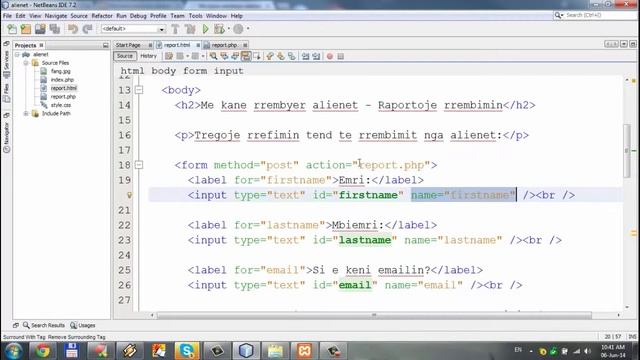The image size is (640, 360).
Task: Click Find Previous Occurrence editor icon
Action: [x=224, y=56]
